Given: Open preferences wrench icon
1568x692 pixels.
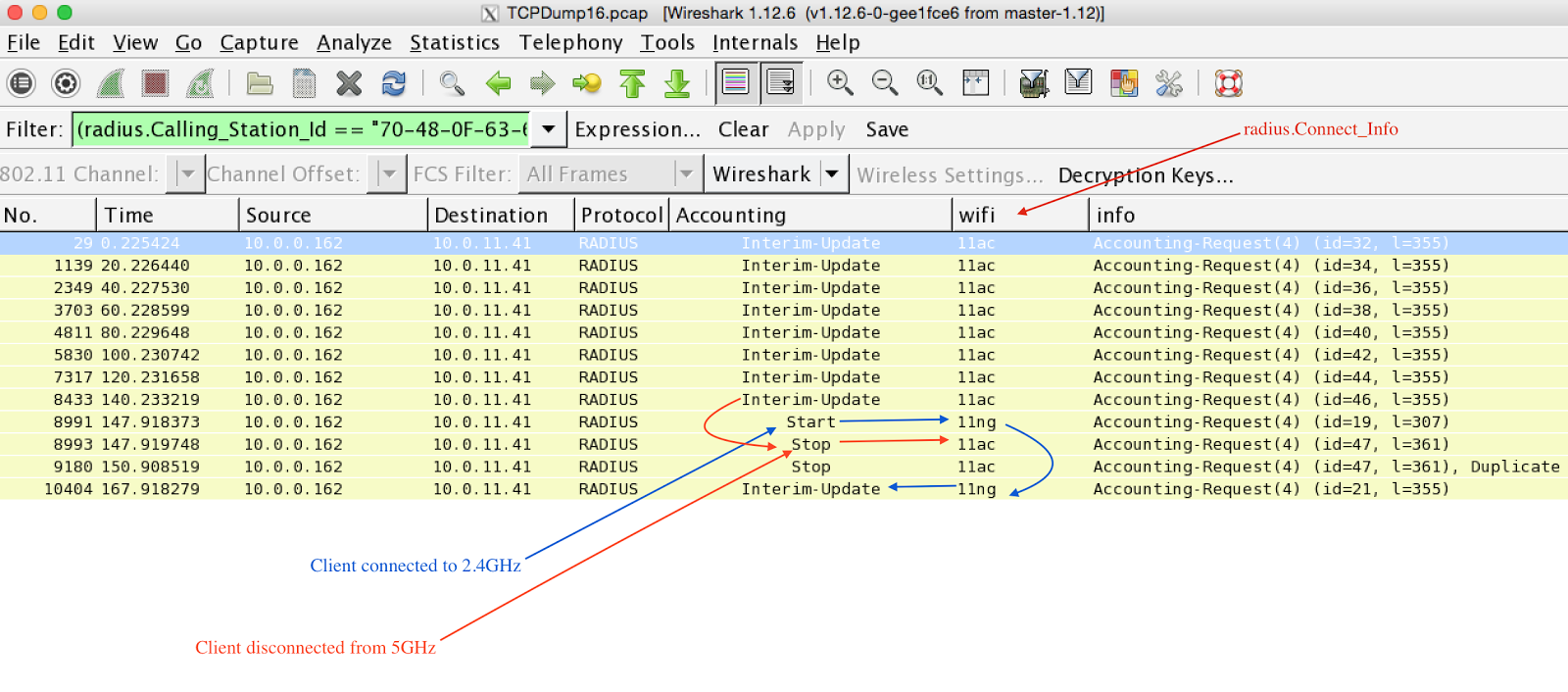Looking at the screenshot, I should (1168, 83).
